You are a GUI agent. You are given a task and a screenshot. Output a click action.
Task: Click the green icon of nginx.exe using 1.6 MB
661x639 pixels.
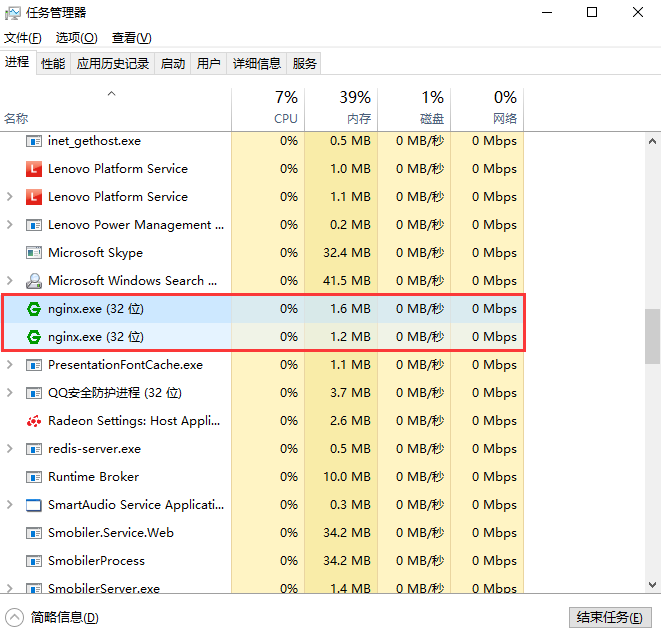34,309
